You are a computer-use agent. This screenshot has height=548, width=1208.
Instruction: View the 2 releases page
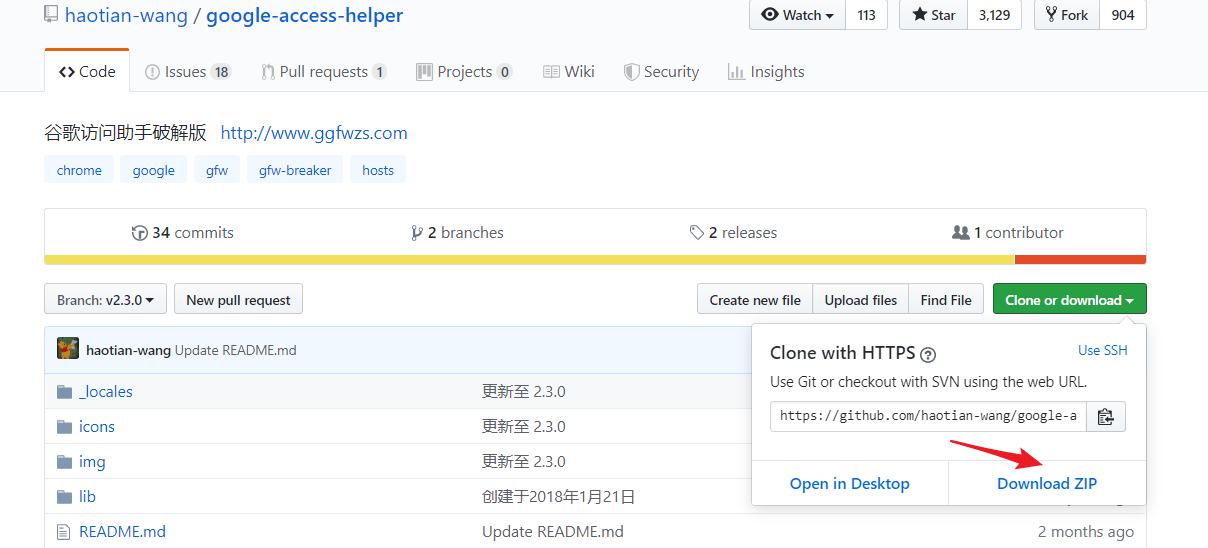tap(733, 232)
